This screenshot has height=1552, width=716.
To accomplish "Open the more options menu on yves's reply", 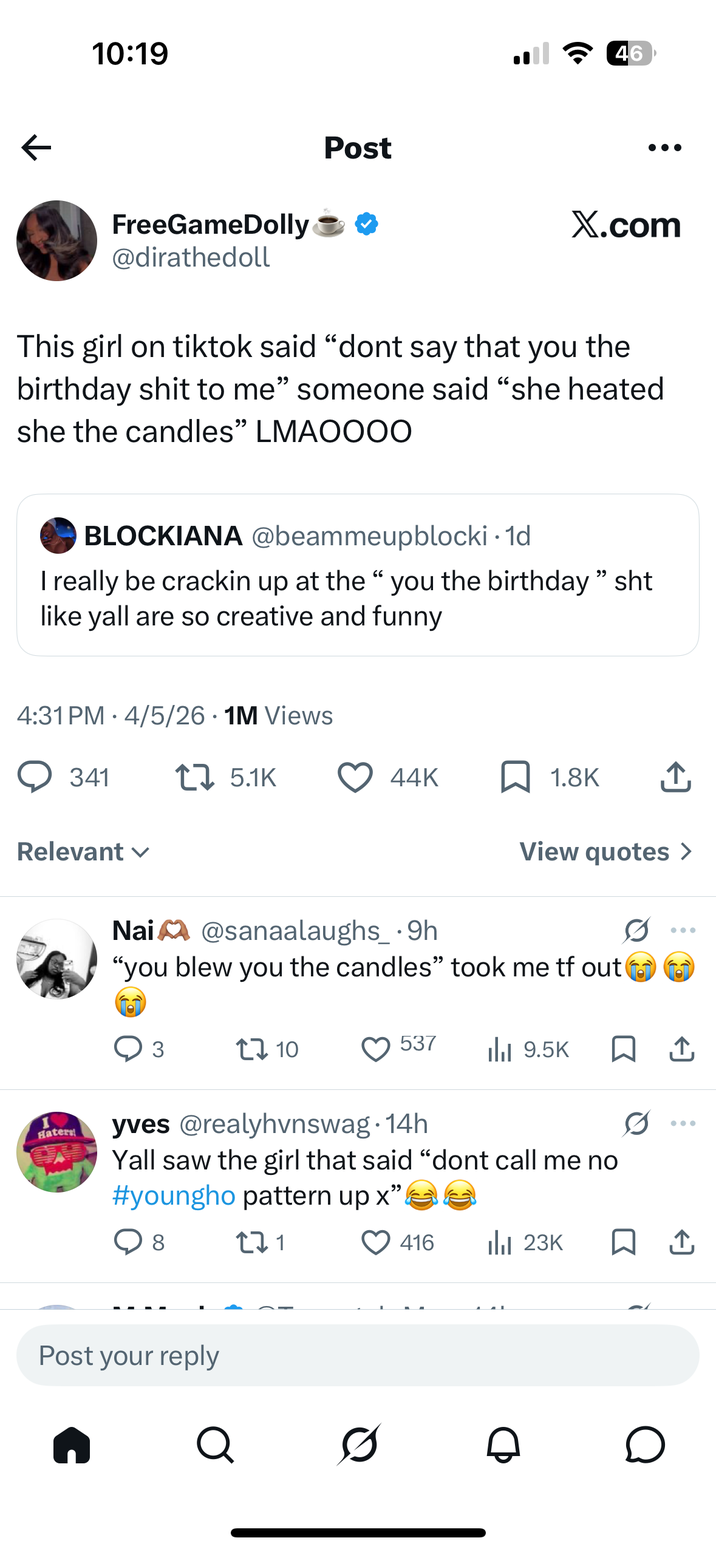I will 684,1123.
